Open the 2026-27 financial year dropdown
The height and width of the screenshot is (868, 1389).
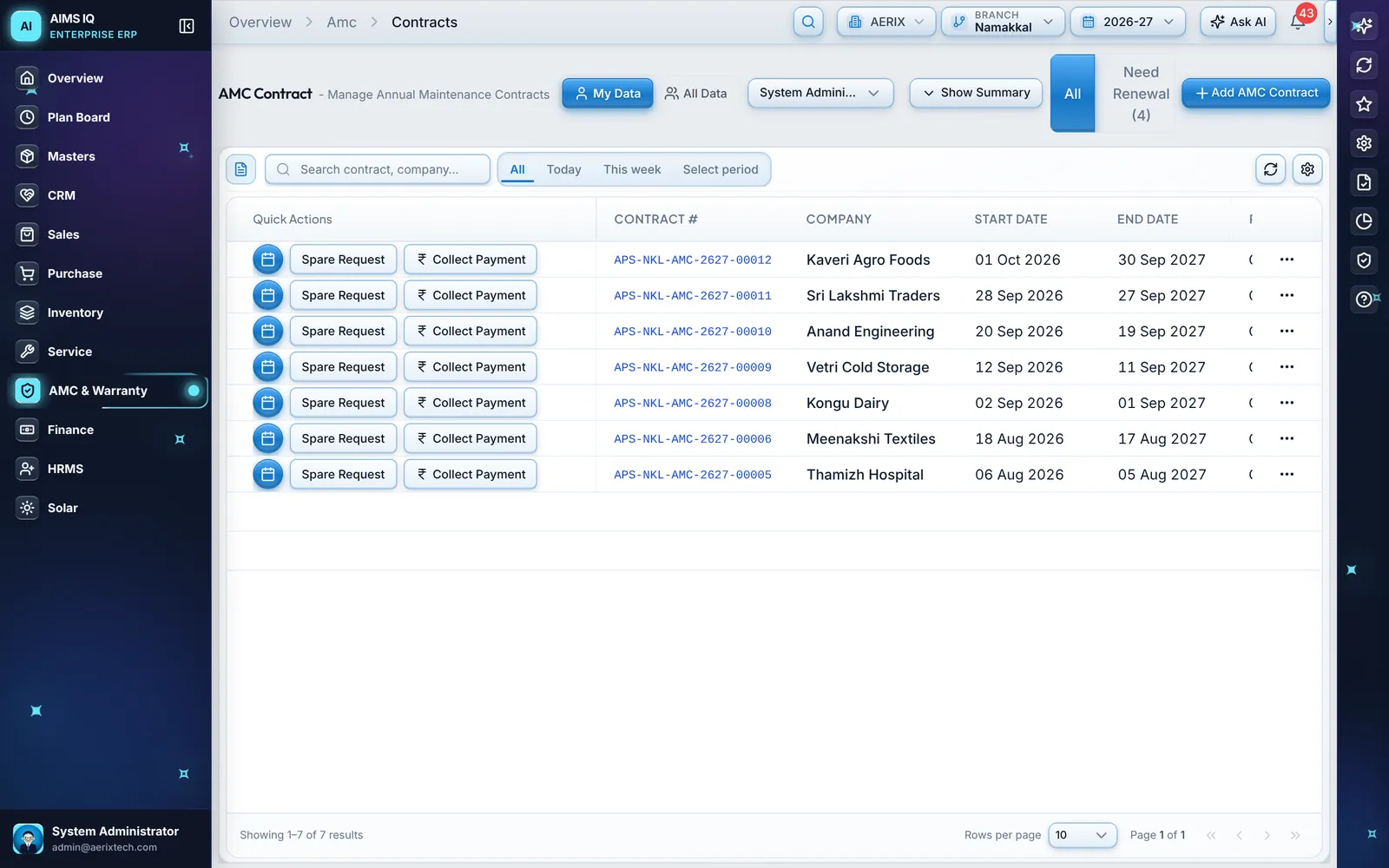pos(1128,22)
